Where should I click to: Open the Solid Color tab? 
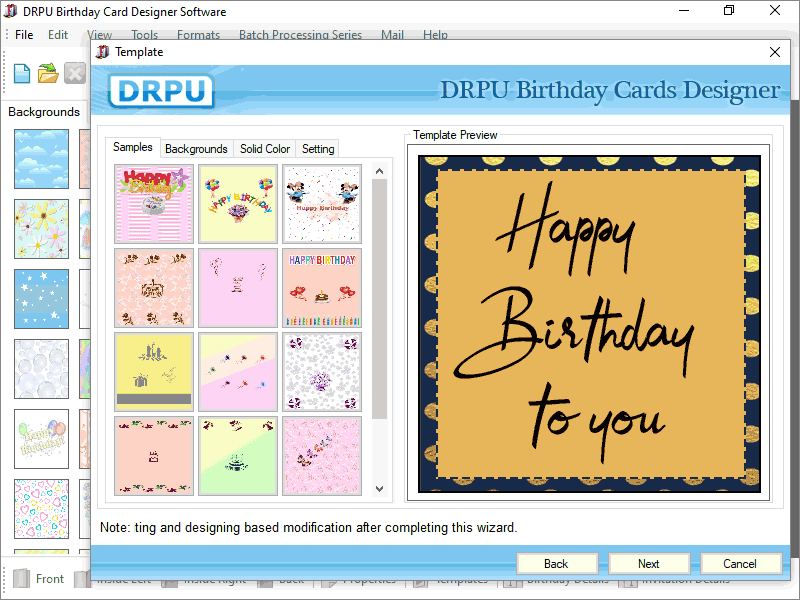[265, 149]
